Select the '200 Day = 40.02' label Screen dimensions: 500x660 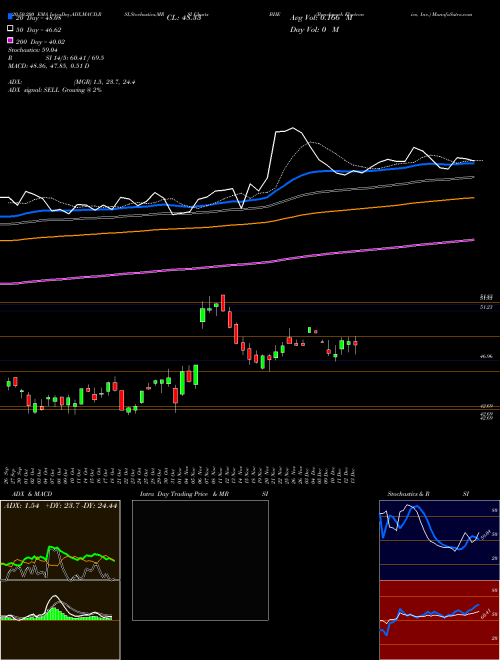[40, 42]
